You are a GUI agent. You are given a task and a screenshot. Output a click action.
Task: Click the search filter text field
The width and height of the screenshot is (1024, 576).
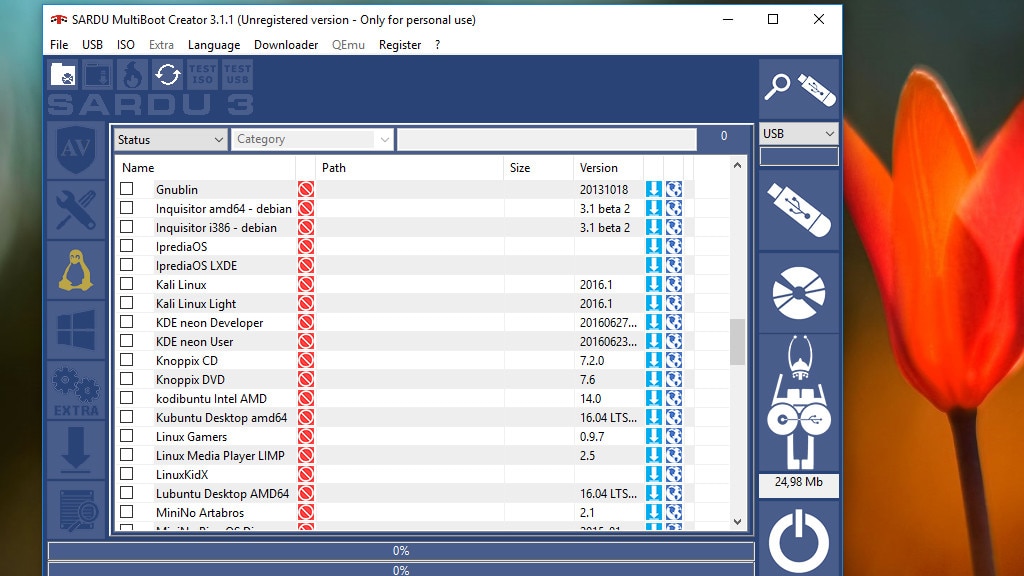pos(547,140)
